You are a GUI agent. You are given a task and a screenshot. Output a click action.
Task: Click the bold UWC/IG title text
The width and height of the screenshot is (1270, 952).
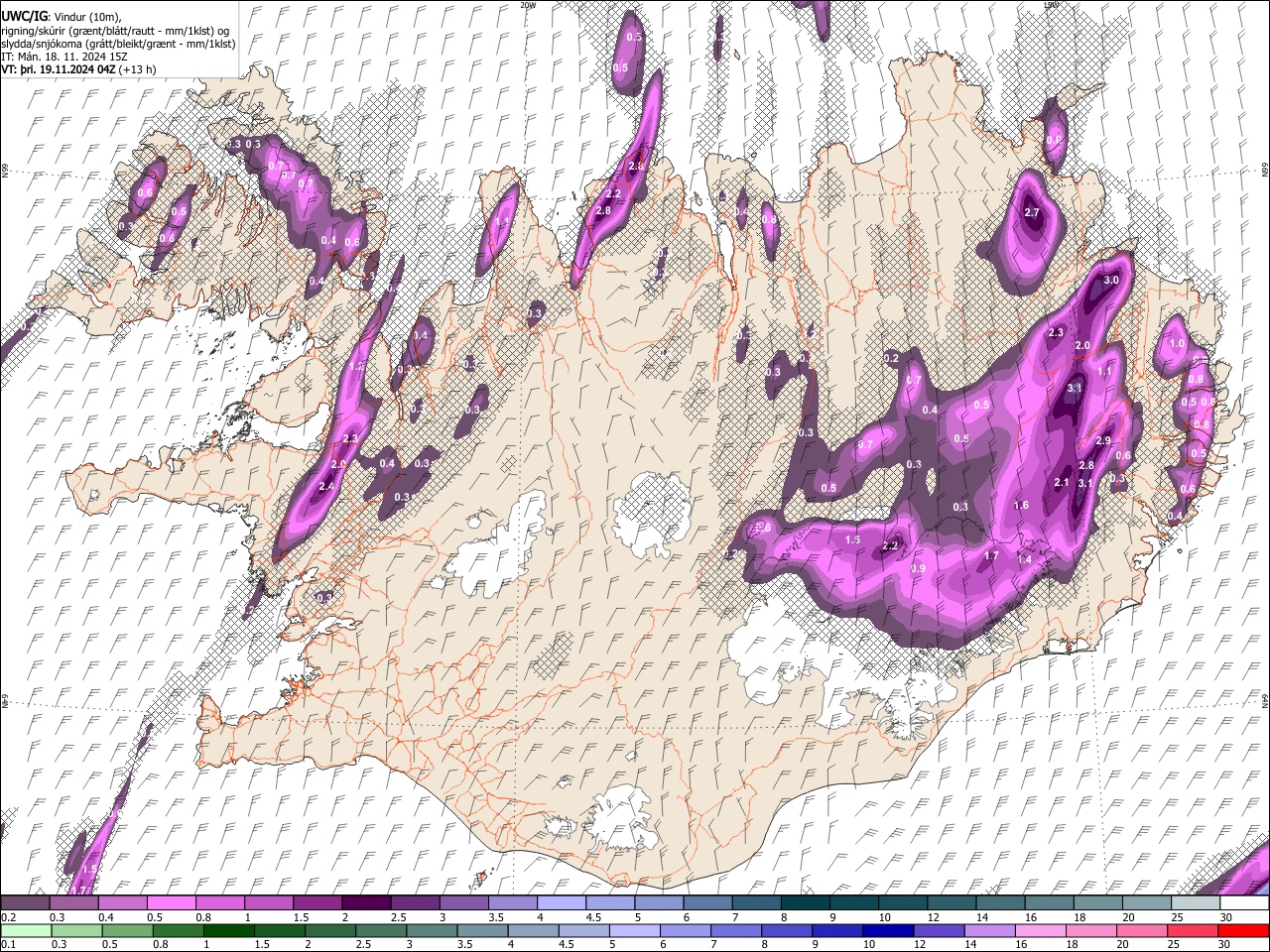[x=24, y=17]
